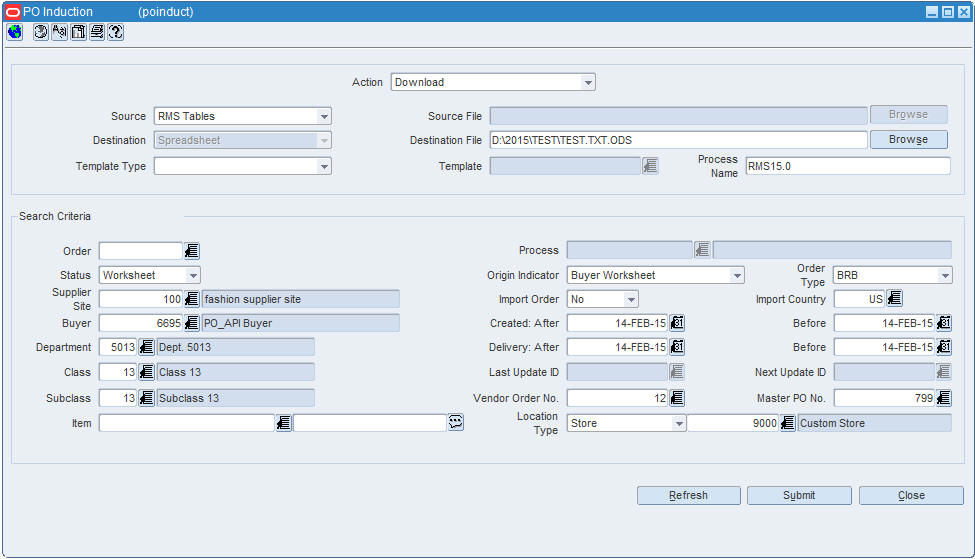This screenshot has height=559, width=975.
Task: Click the Submit button
Action: (x=799, y=496)
